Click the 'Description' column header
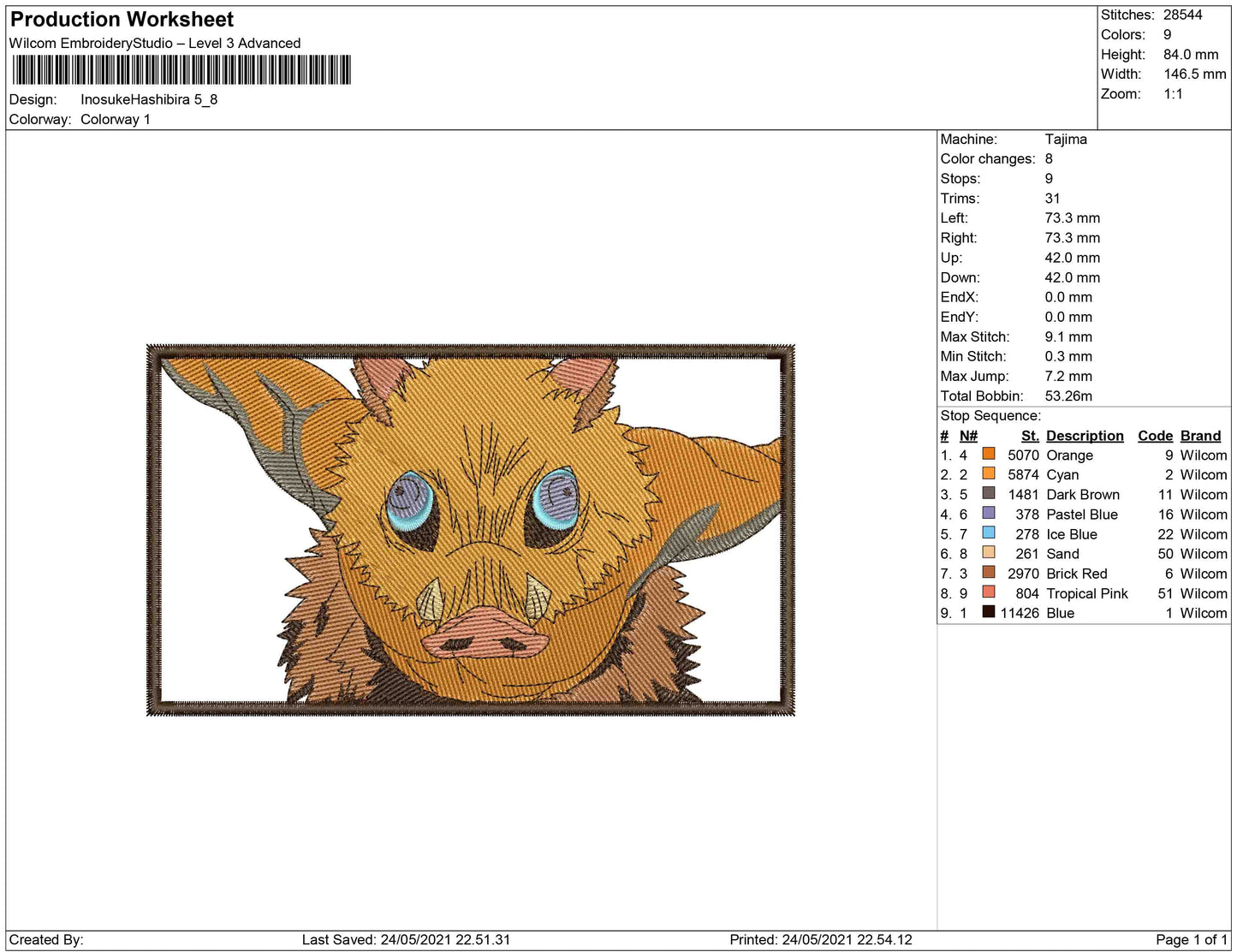The image size is (1237, 952). 1085,436
